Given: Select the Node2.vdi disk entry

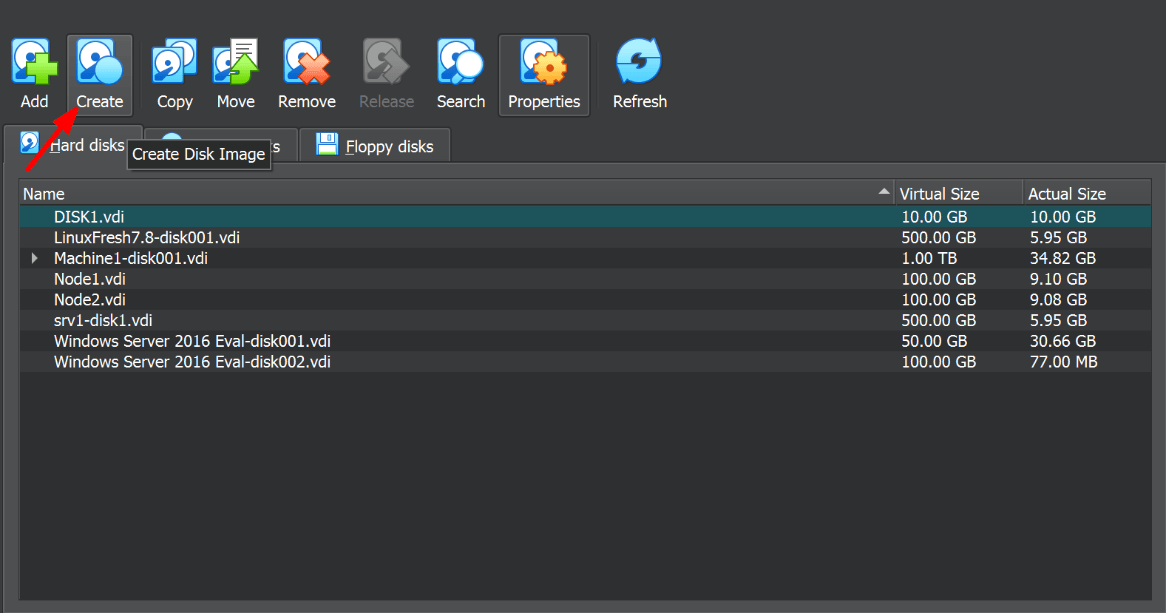Looking at the screenshot, I should point(90,300).
